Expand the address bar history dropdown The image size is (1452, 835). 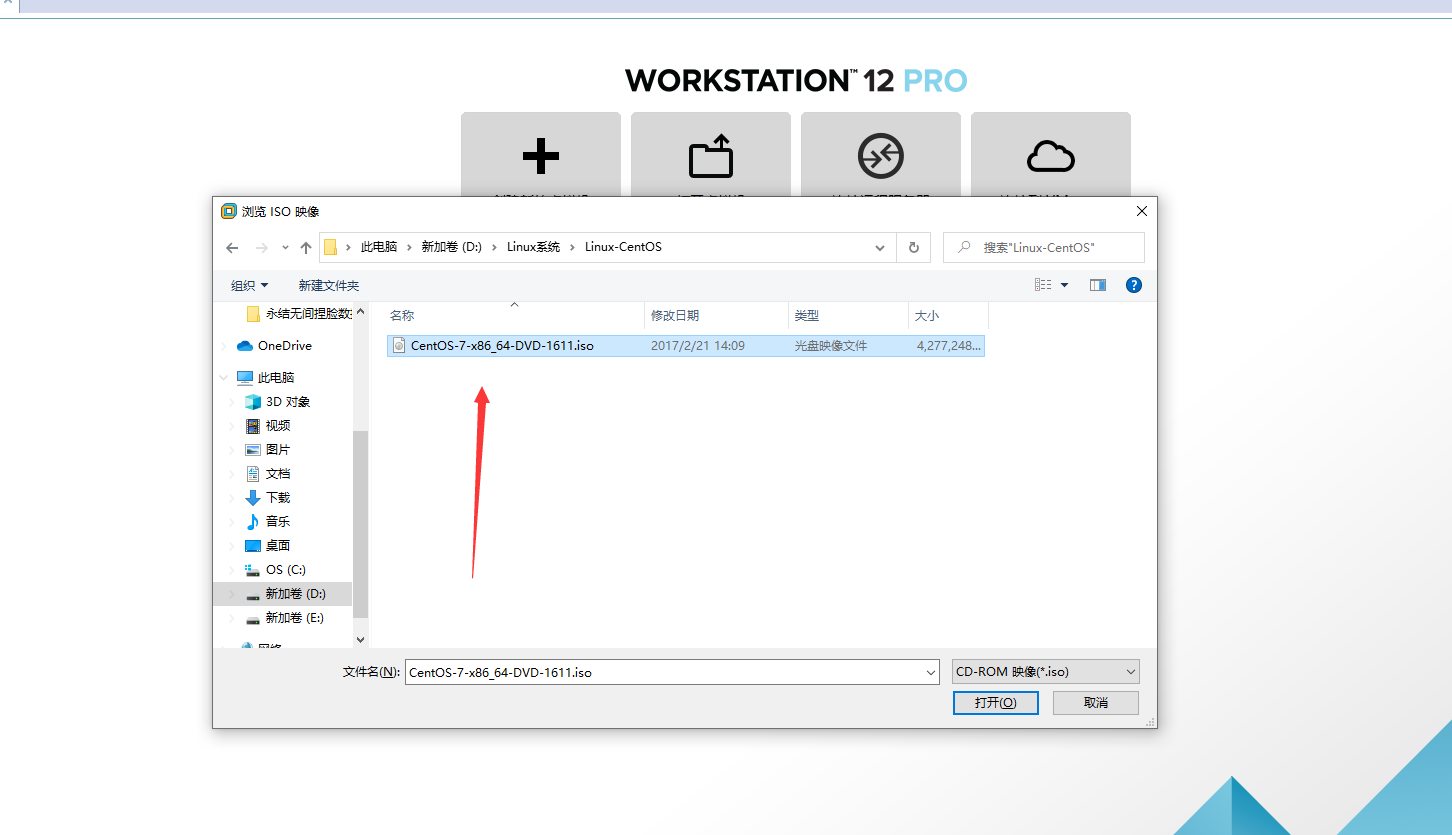coord(880,248)
